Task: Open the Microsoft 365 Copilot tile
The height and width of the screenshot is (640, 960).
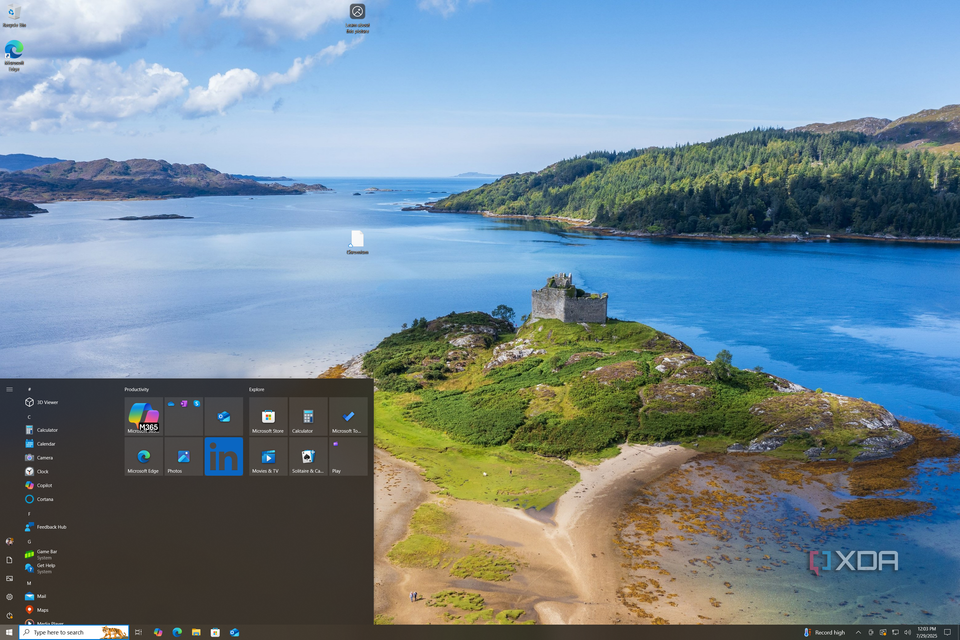Action: coord(144,416)
